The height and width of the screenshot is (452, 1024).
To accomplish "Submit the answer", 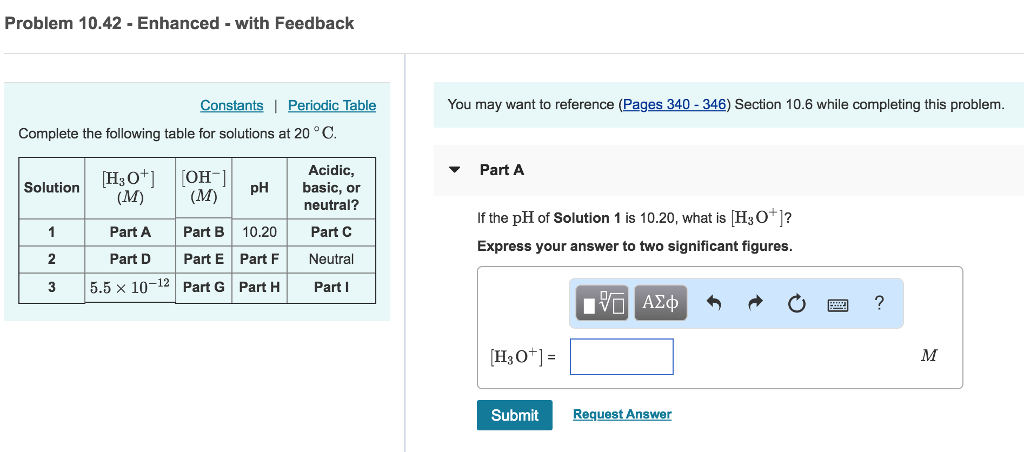I will (x=515, y=415).
